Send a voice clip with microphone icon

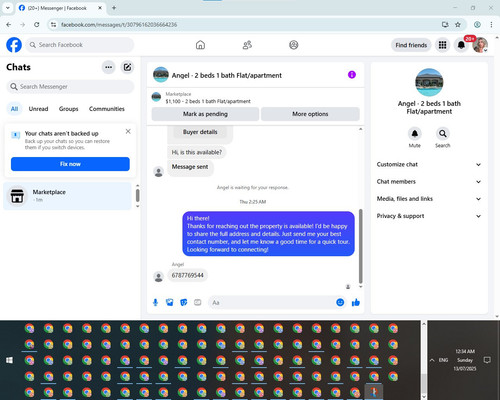155,302
